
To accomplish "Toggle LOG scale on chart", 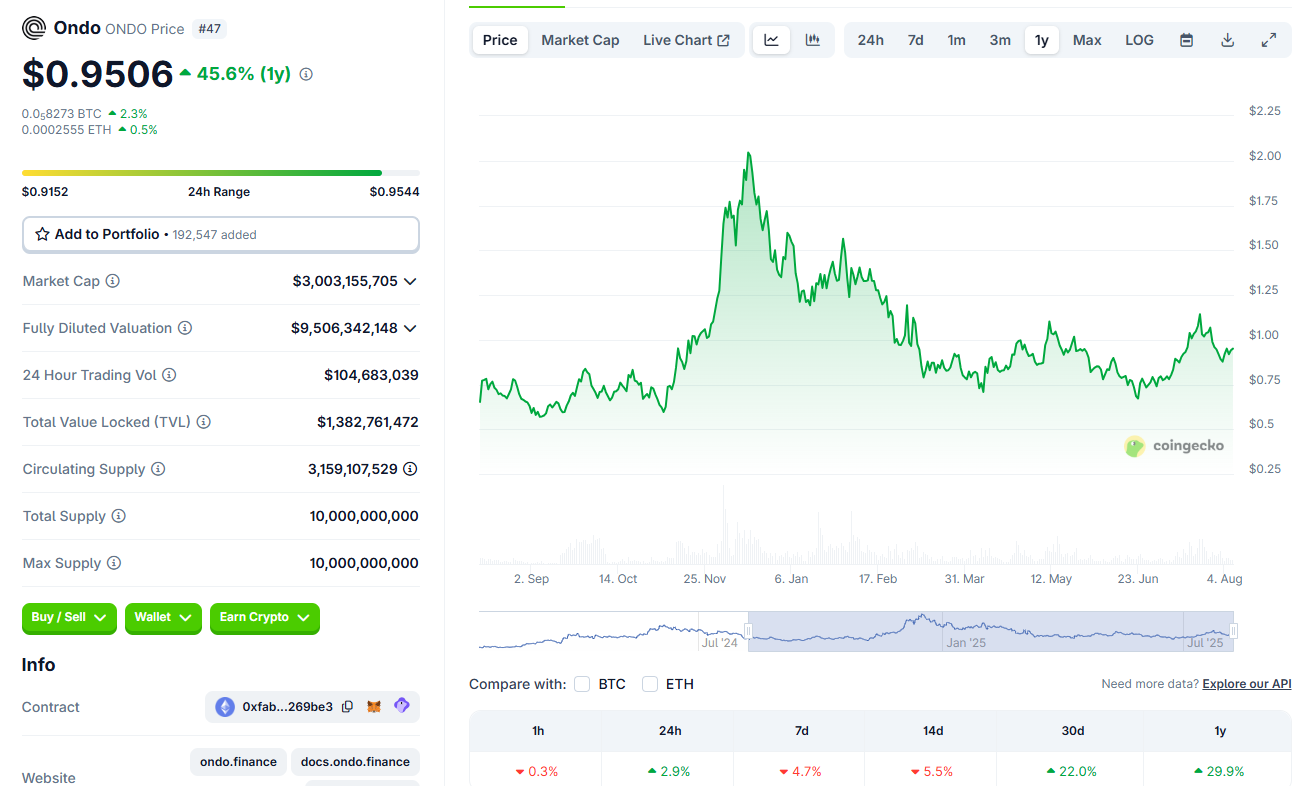I will 1139,40.
